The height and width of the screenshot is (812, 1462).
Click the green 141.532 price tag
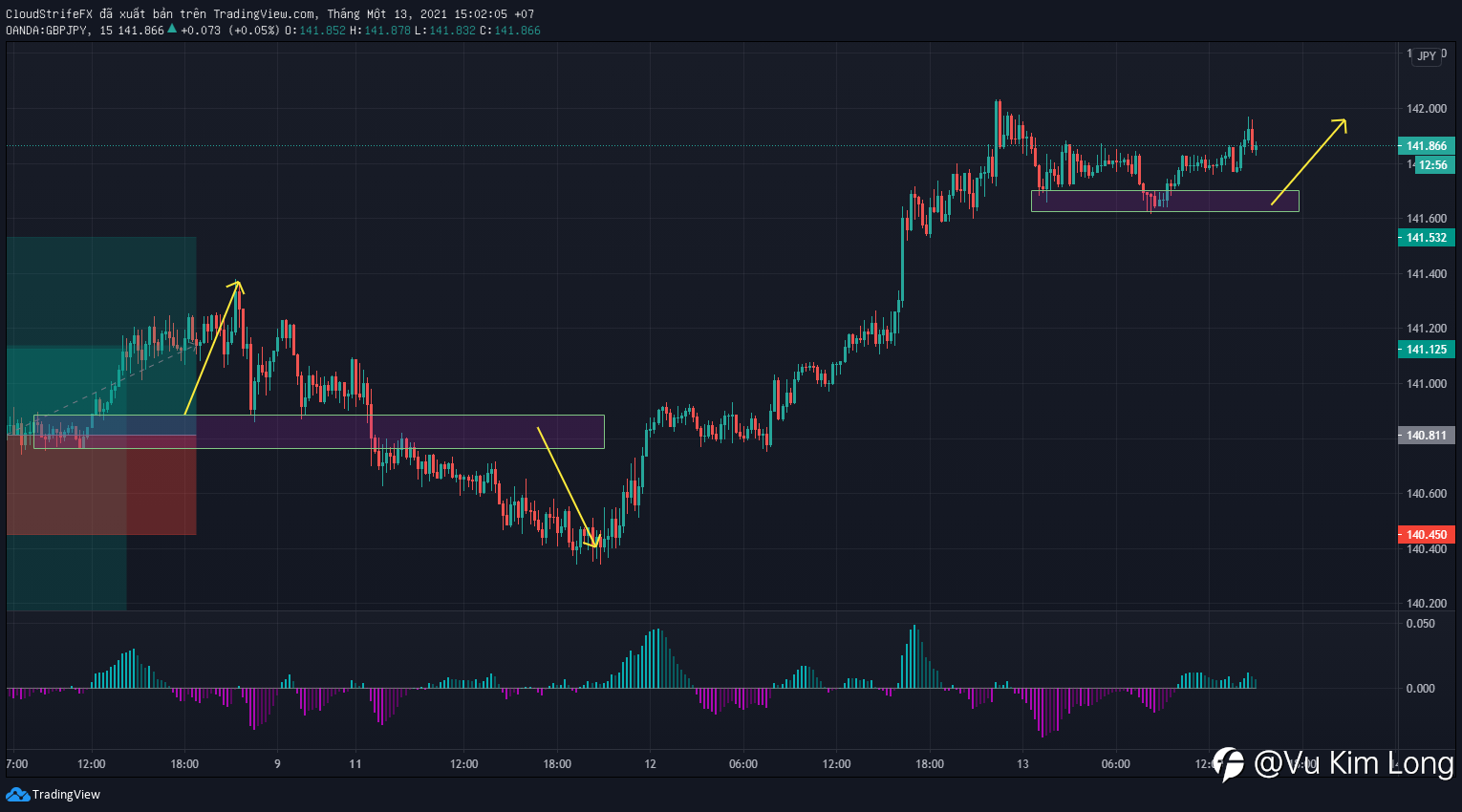click(1427, 237)
